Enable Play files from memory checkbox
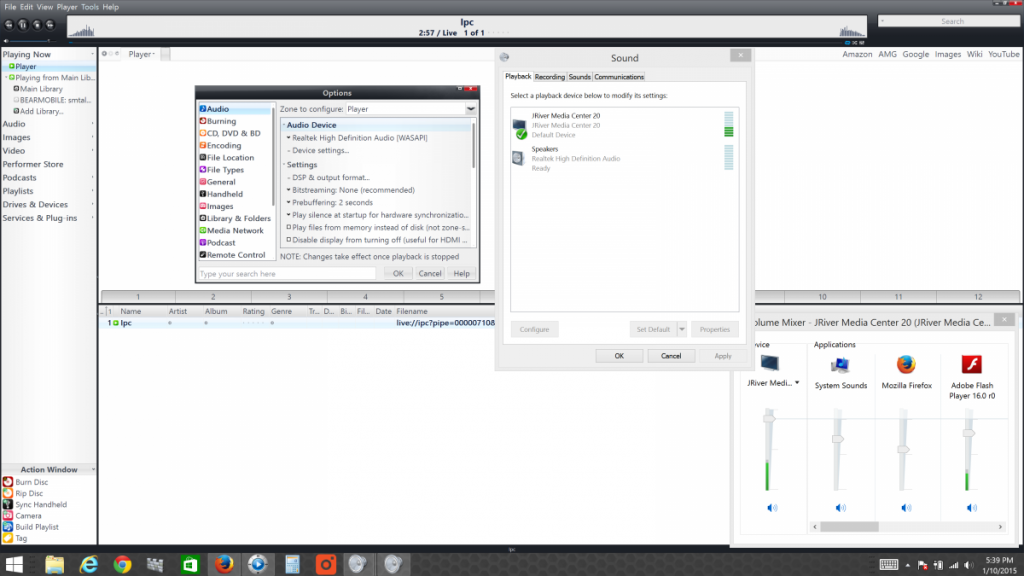The image size is (1024, 576). (289, 227)
